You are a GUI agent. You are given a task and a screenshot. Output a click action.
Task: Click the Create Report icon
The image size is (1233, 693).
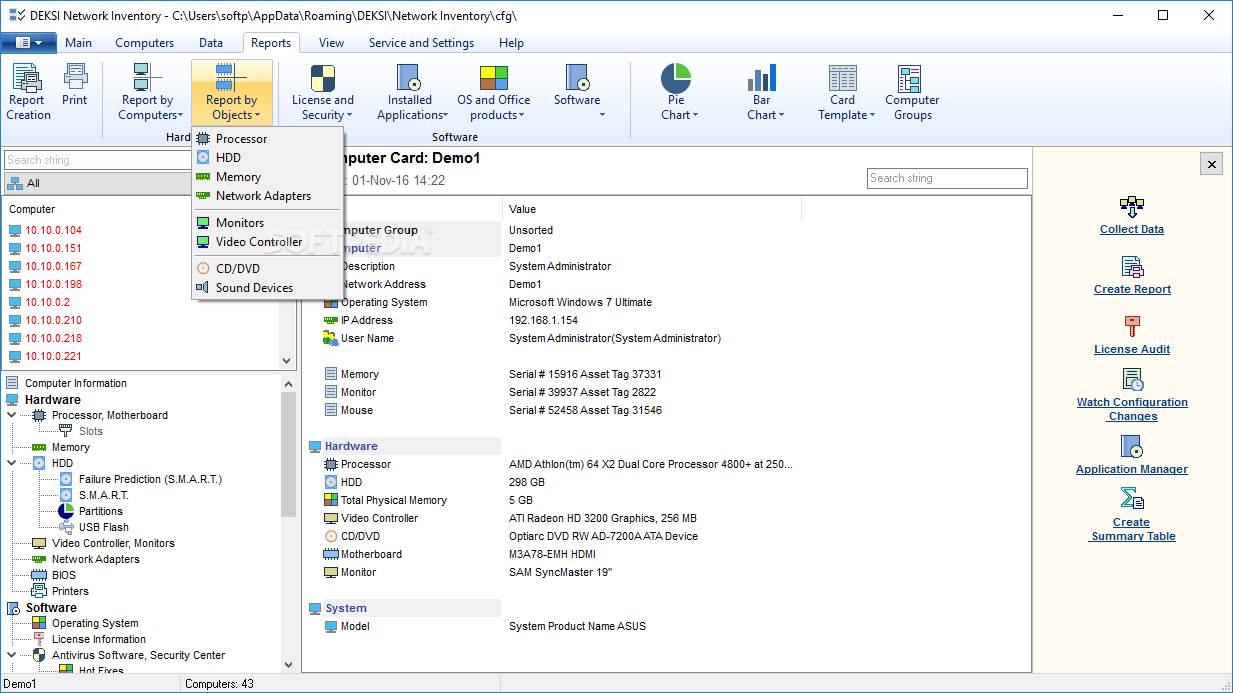1132,267
